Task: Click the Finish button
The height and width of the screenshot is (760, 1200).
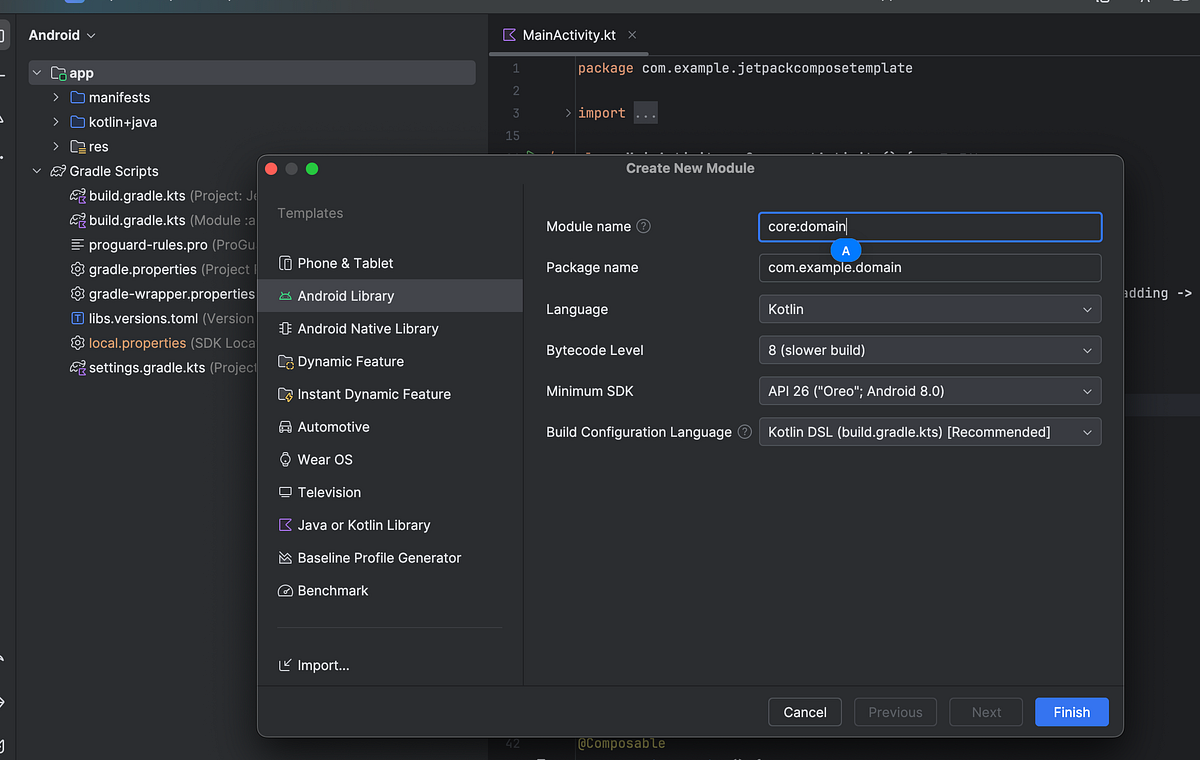Action: tap(1071, 712)
